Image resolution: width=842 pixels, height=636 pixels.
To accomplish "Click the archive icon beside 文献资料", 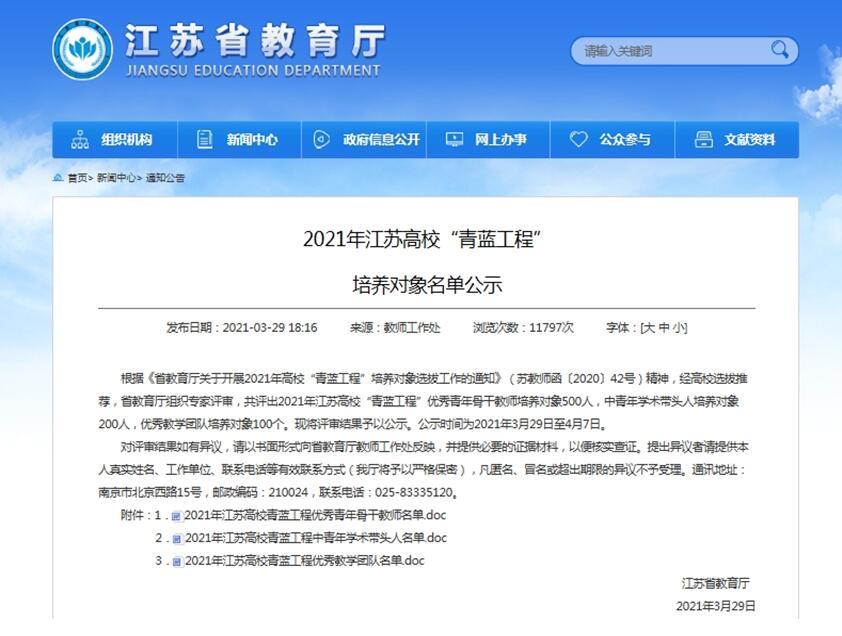I will pos(704,140).
